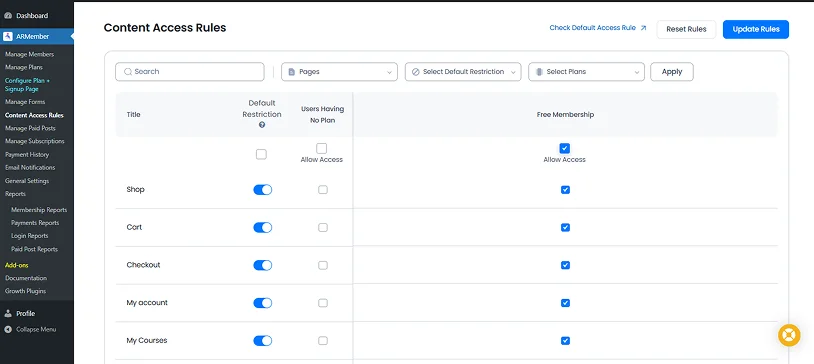Click the search magnifier icon
This screenshot has width=814, height=364.
(x=128, y=72)
